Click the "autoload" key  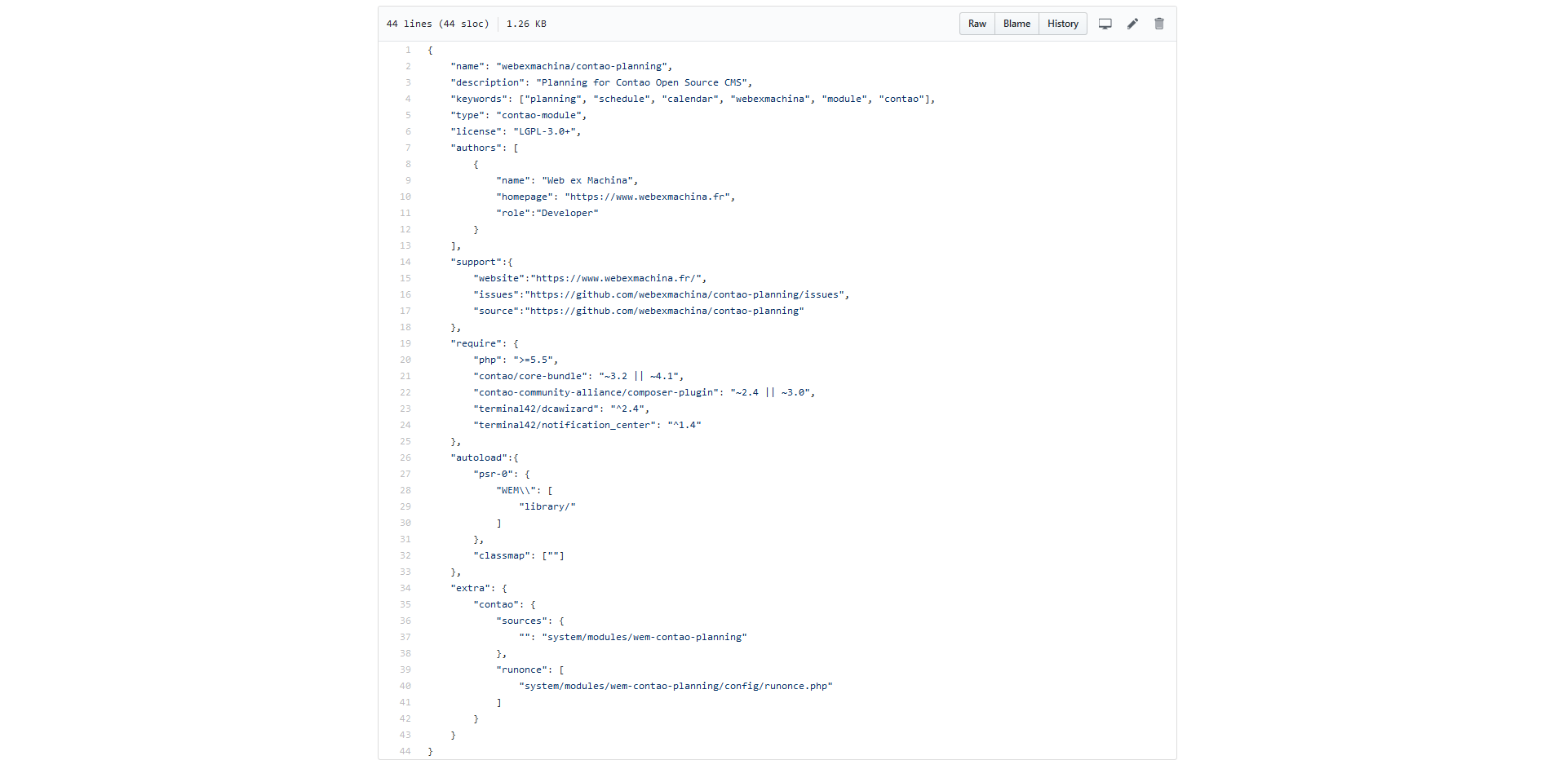coord(479,457)
